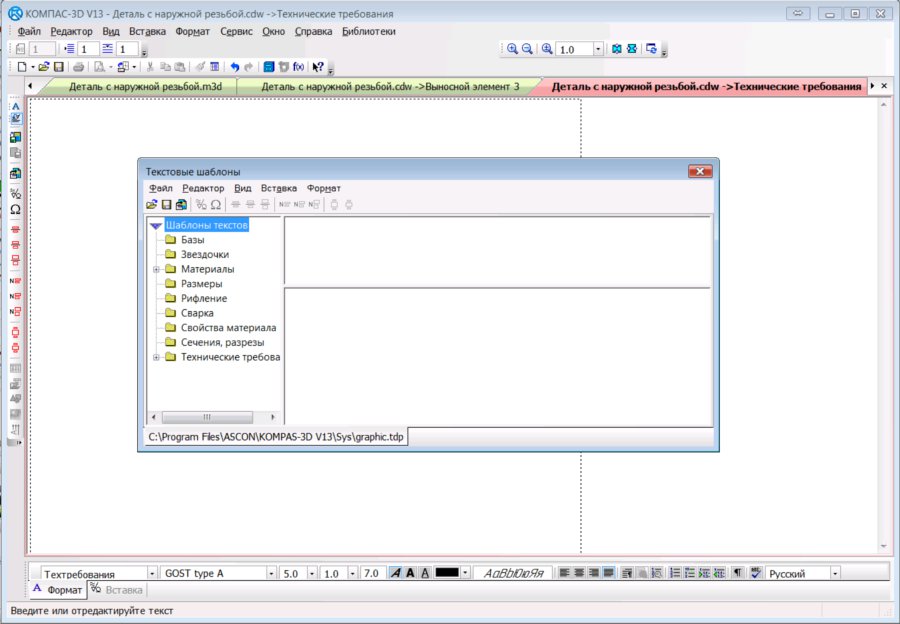Click the Сварка folder icon

pos(170,313)
